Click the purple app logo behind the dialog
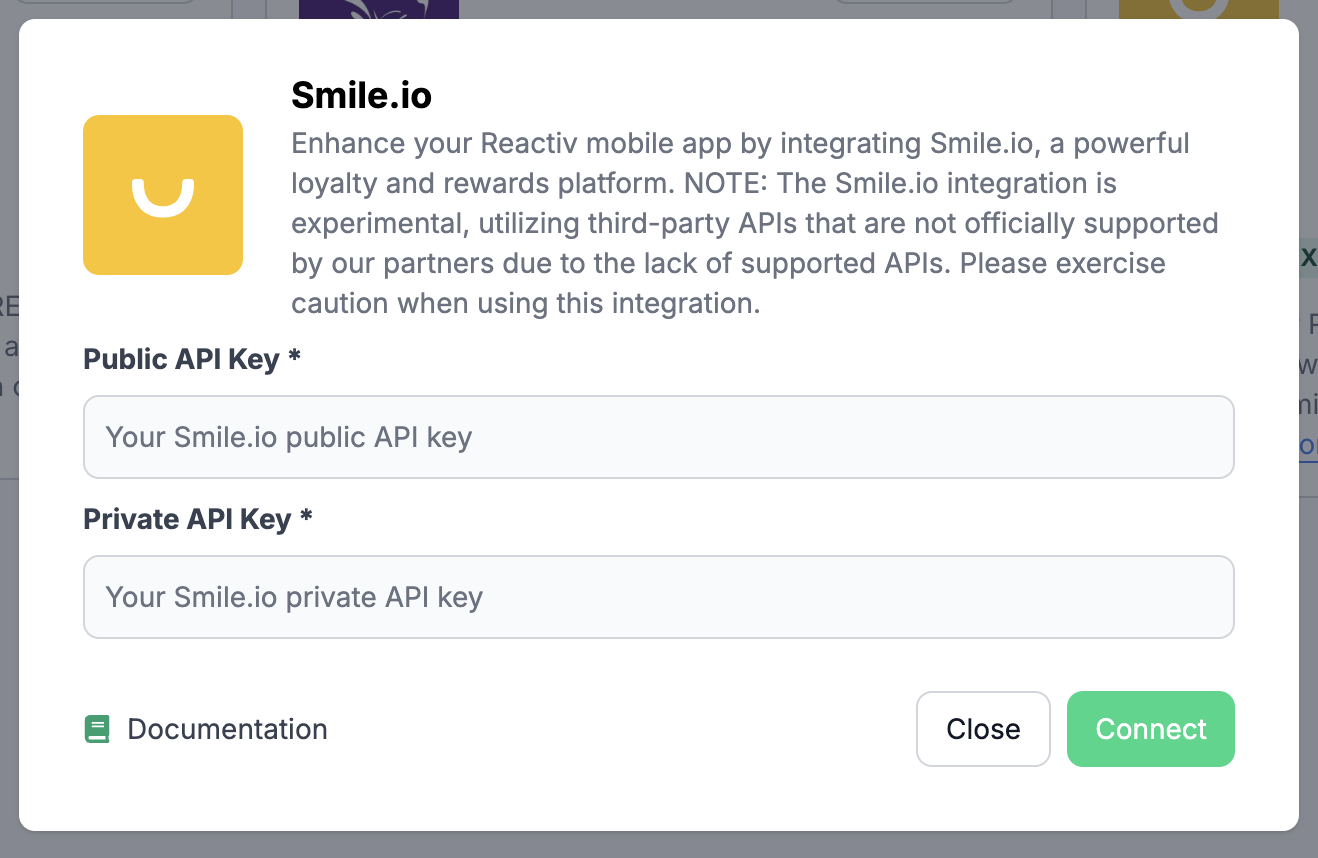Viewport: 1318px width, 858px height. coord(378,9)
